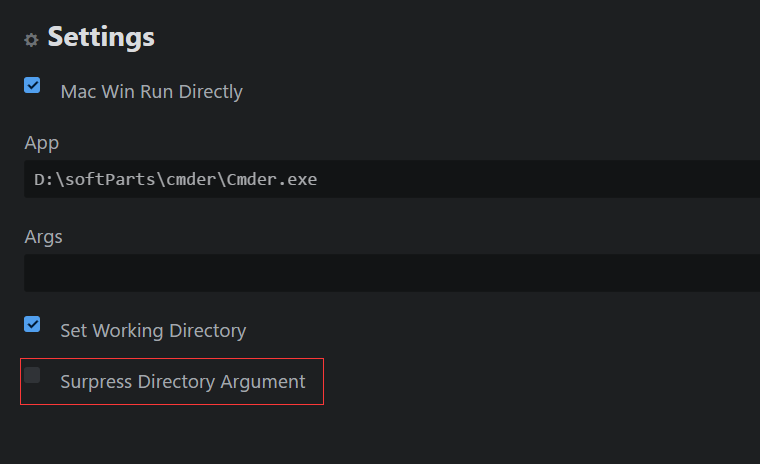
Task: Click the Args field label
Action: 43,237
